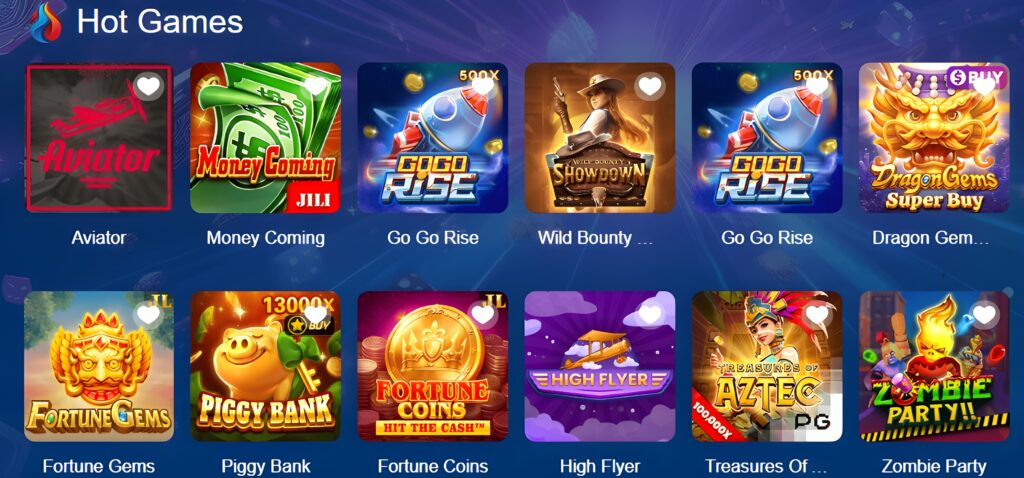The height and width of the screenshot is (478, 1024).
Task: Click heart icon on Piggy Bank
Action: tap(315, 314)
